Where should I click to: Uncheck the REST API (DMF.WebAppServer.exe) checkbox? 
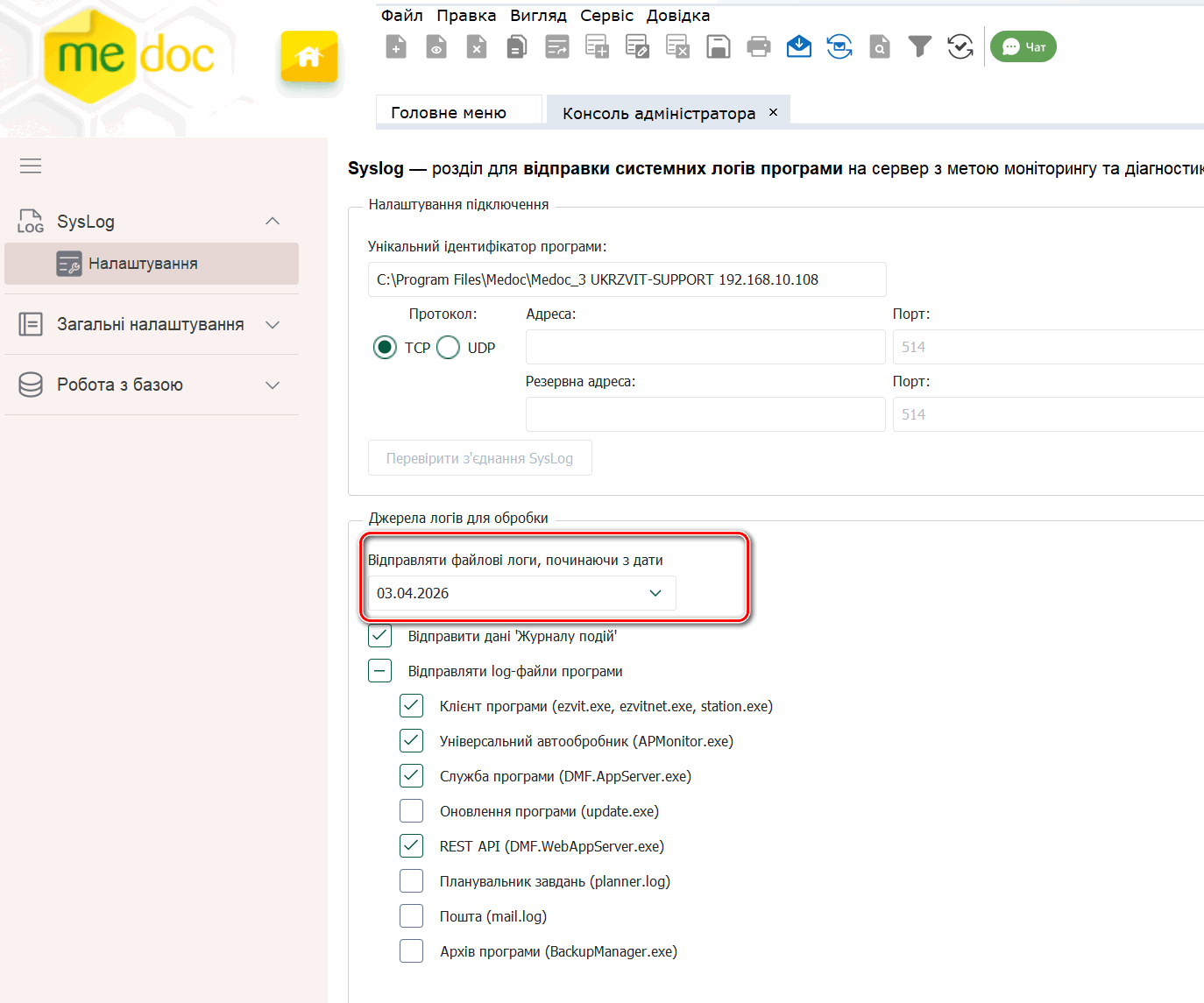(x=411, y=846)
